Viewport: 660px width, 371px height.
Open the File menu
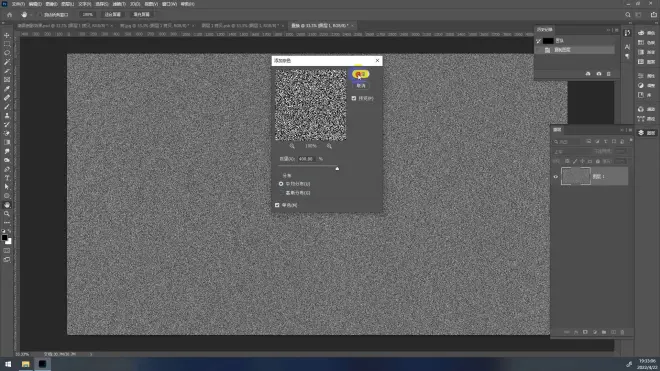[18, 4]
